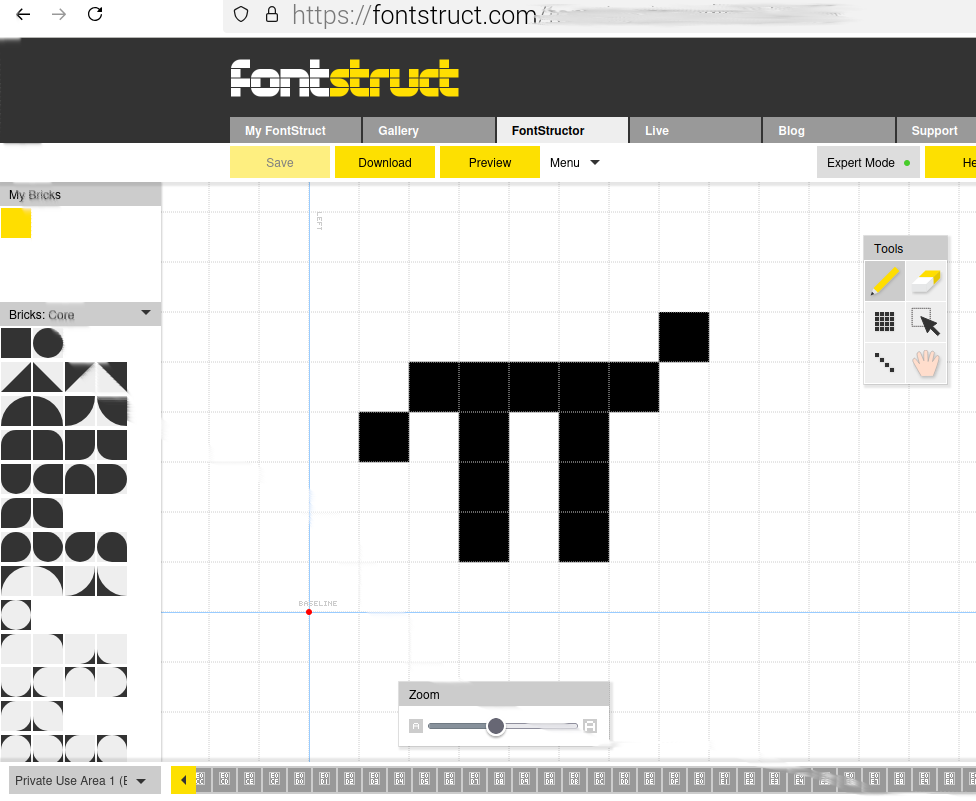Viewport: 976px width, 801px height.
Task: Click the Preview button
Action: 490,162
